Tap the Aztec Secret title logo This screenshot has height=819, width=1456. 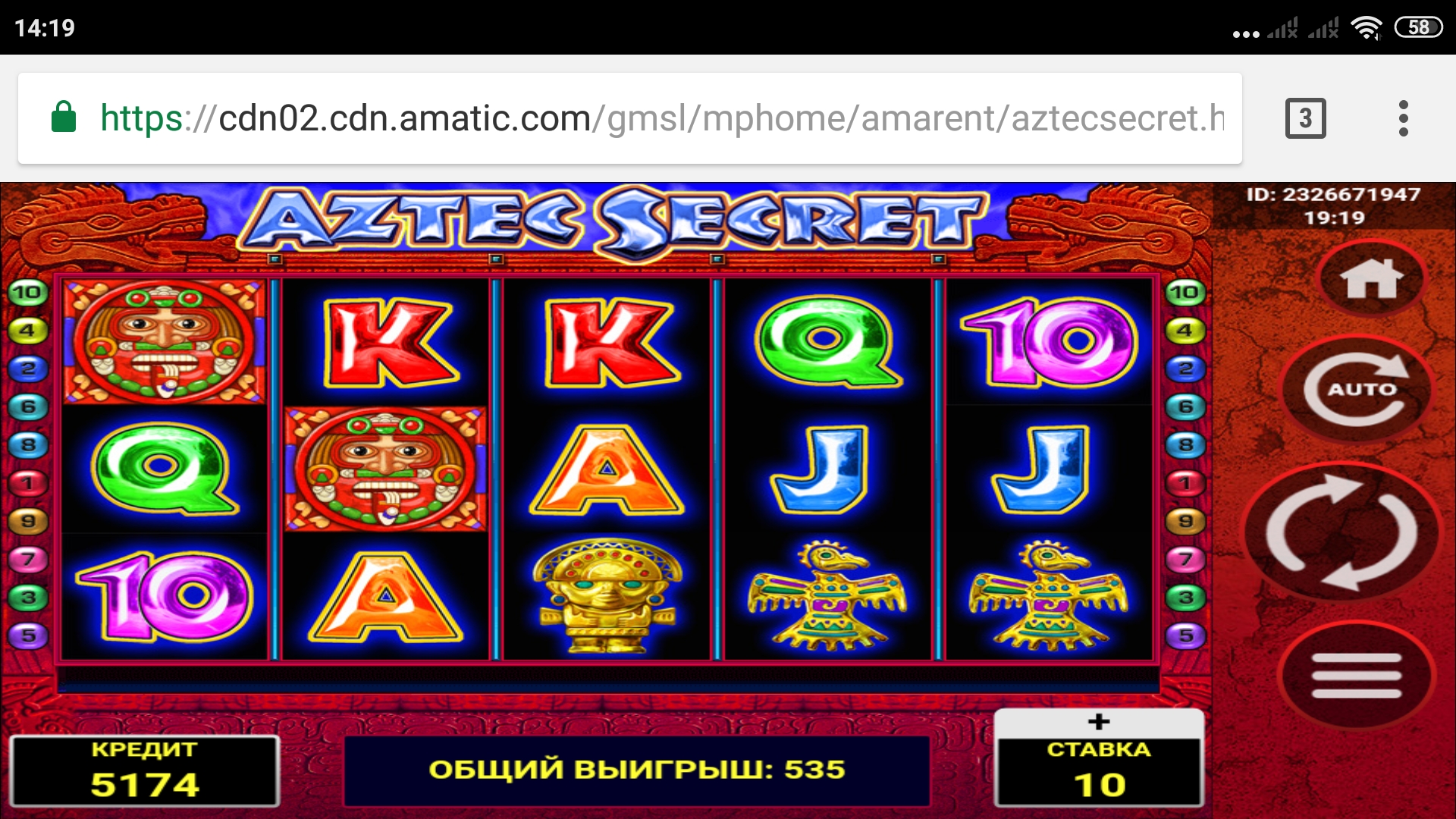614,221
